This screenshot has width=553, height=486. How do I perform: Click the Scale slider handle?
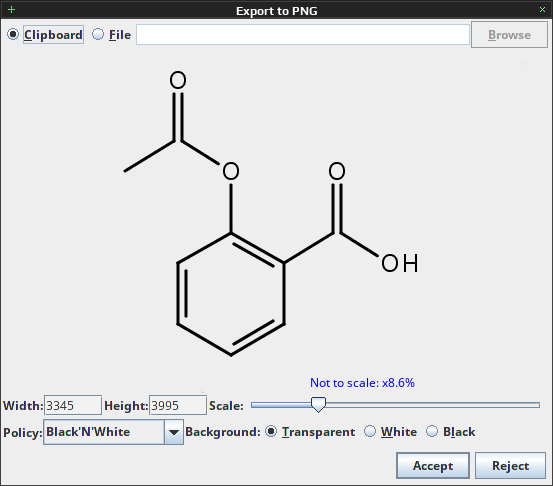tap(318, 405)
